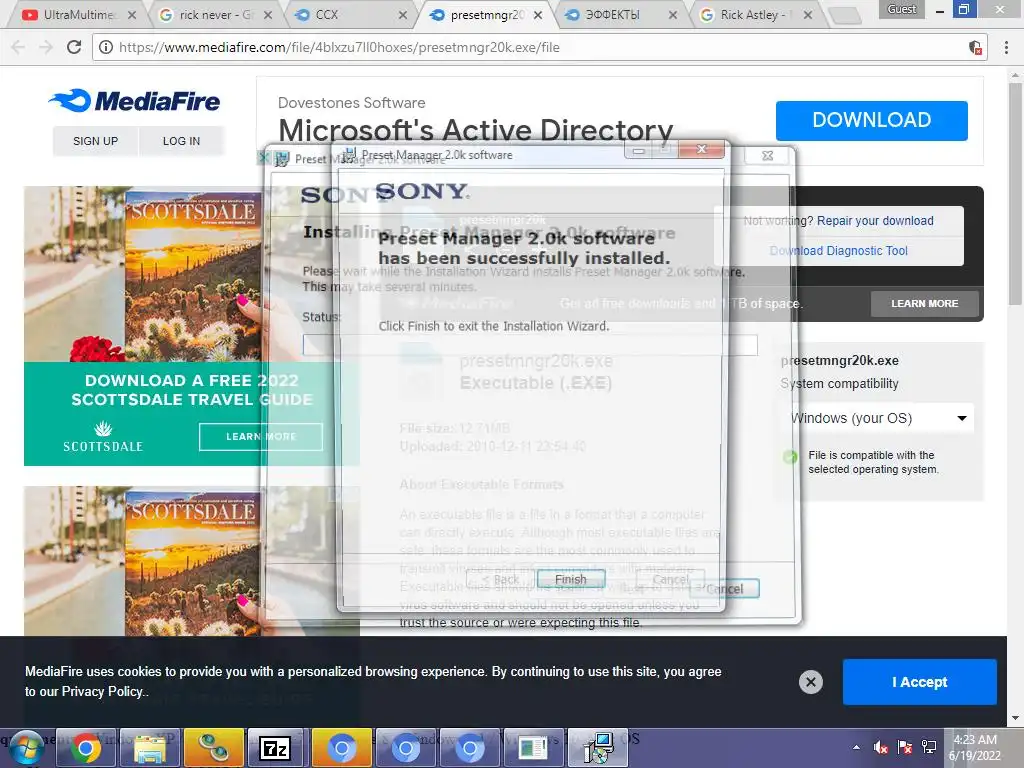Click LOG IN on MediaFire
Viewport: 1024px width, 768px height.
coord(181,141)
